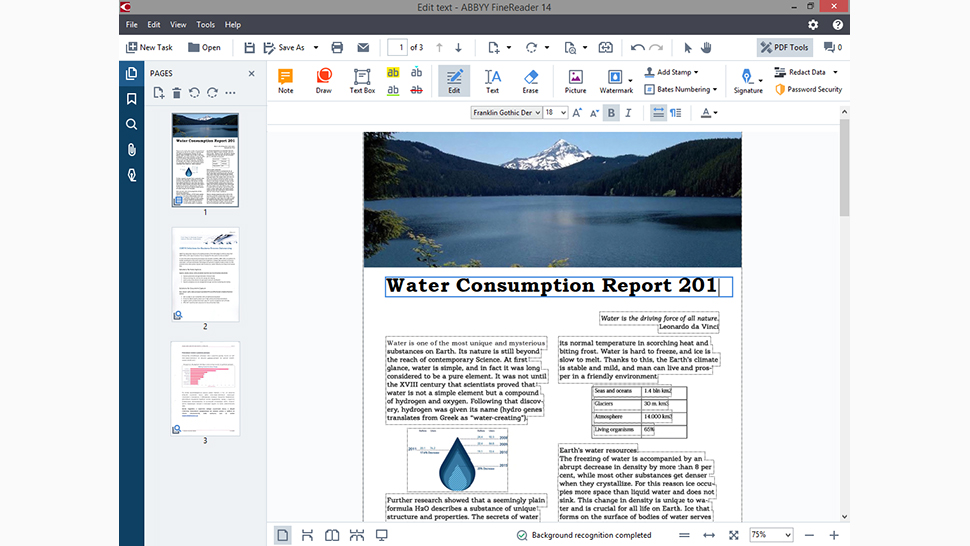Click the E-mail envelope icon
Screen dimensions: 970x546
point(363,48)
